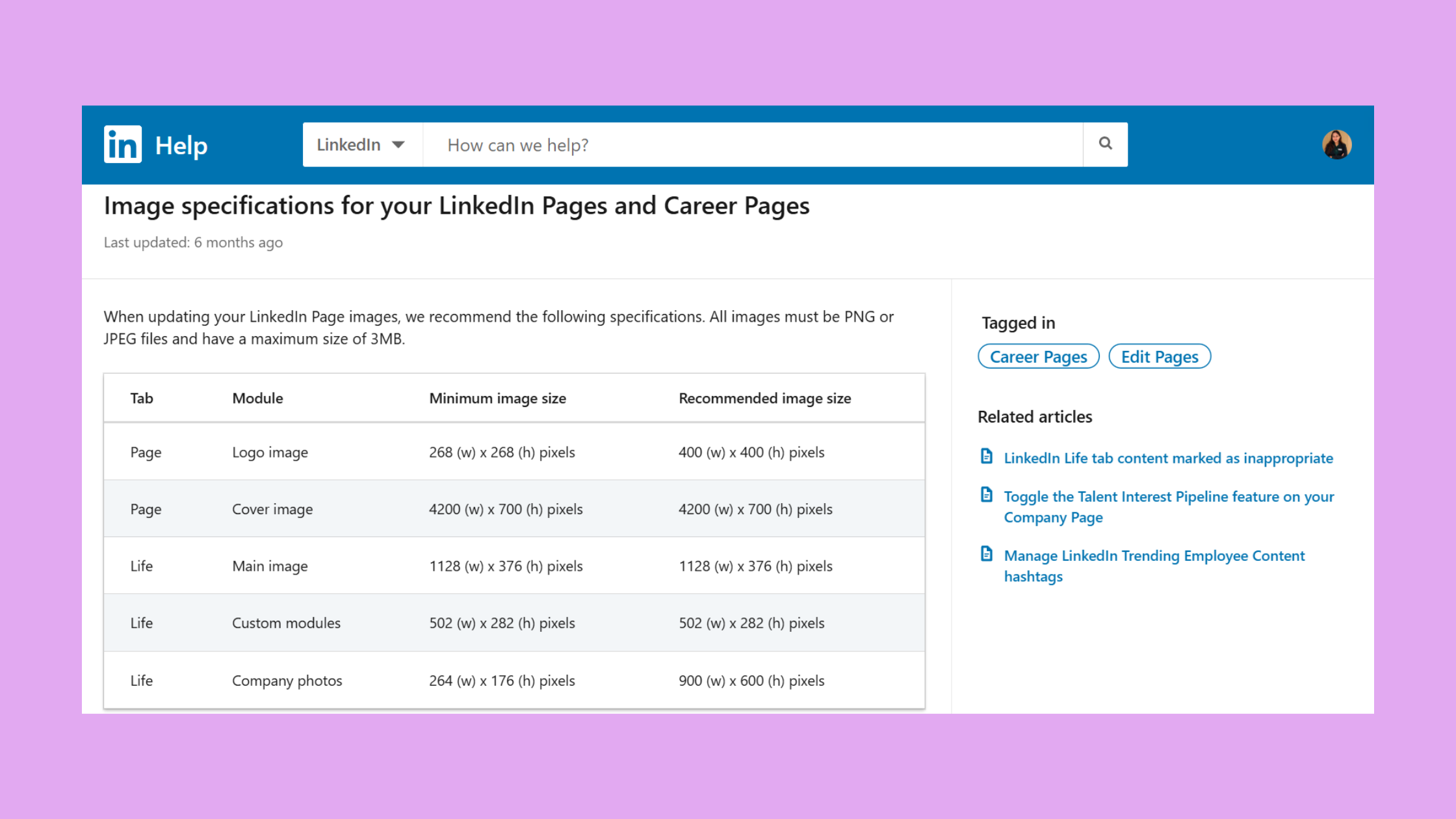Expand the LinkedIn product dropdown

click(362, 144)
